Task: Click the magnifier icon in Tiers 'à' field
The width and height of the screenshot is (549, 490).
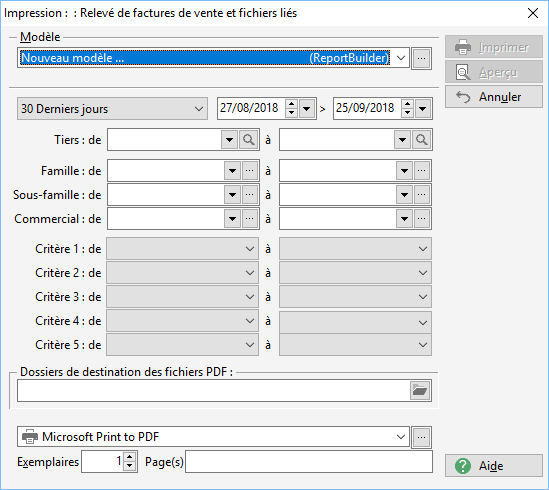Action: coord(422,140)
